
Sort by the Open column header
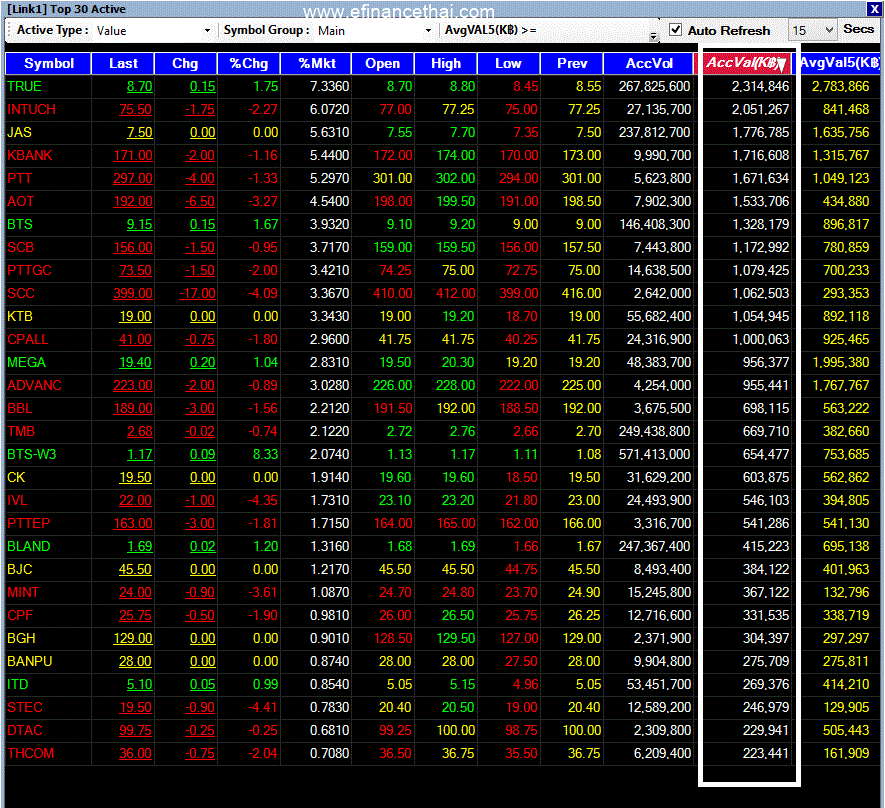383,63
